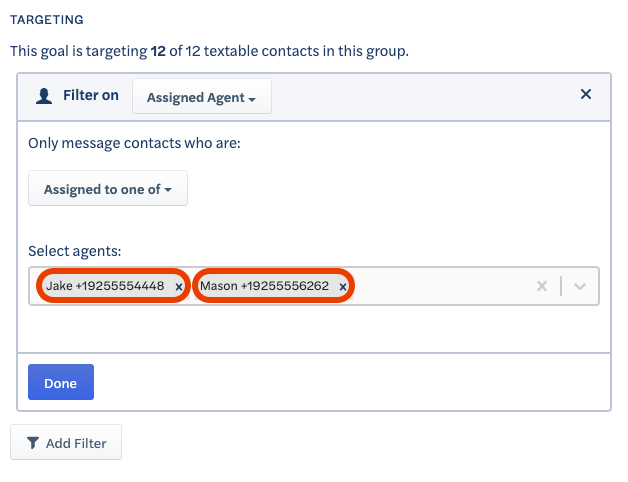The image size is (628, 482).
Task: Click the TARGETING section heading
Action: point(47,19)
